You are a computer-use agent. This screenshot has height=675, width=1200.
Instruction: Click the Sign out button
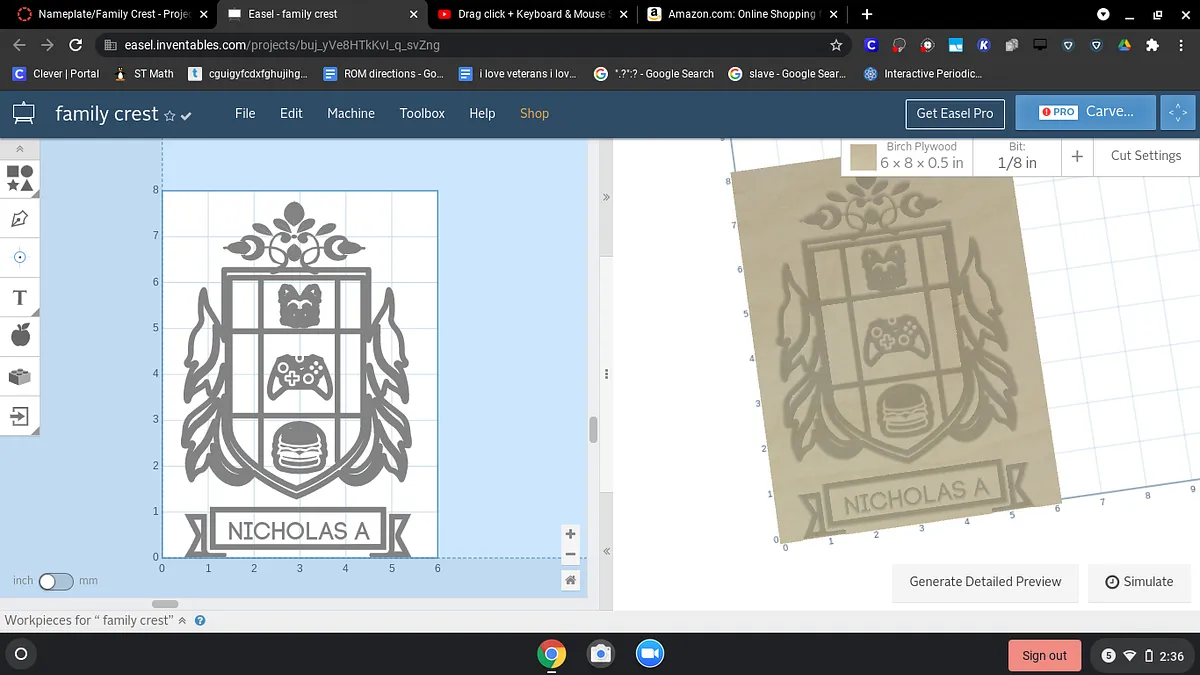pyautogui.click(x=1045, y=655)
